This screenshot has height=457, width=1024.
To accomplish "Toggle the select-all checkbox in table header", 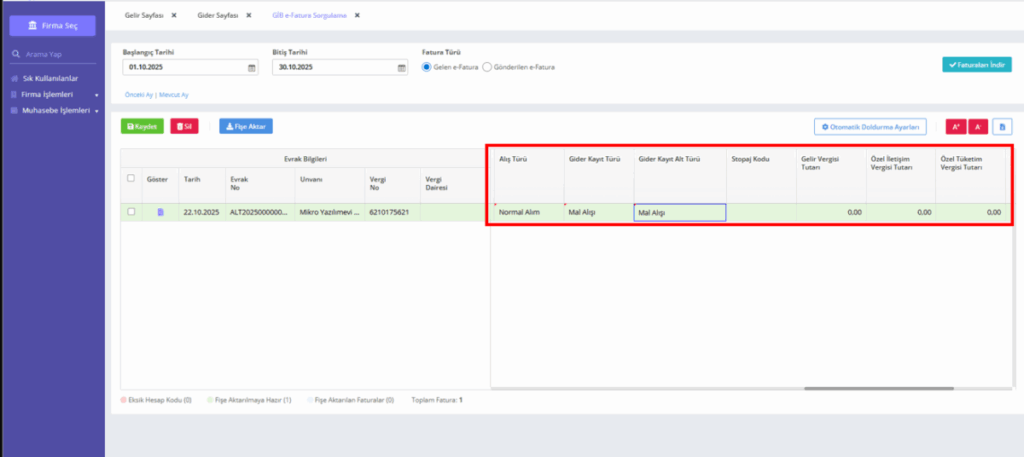I will pos(131,178).
